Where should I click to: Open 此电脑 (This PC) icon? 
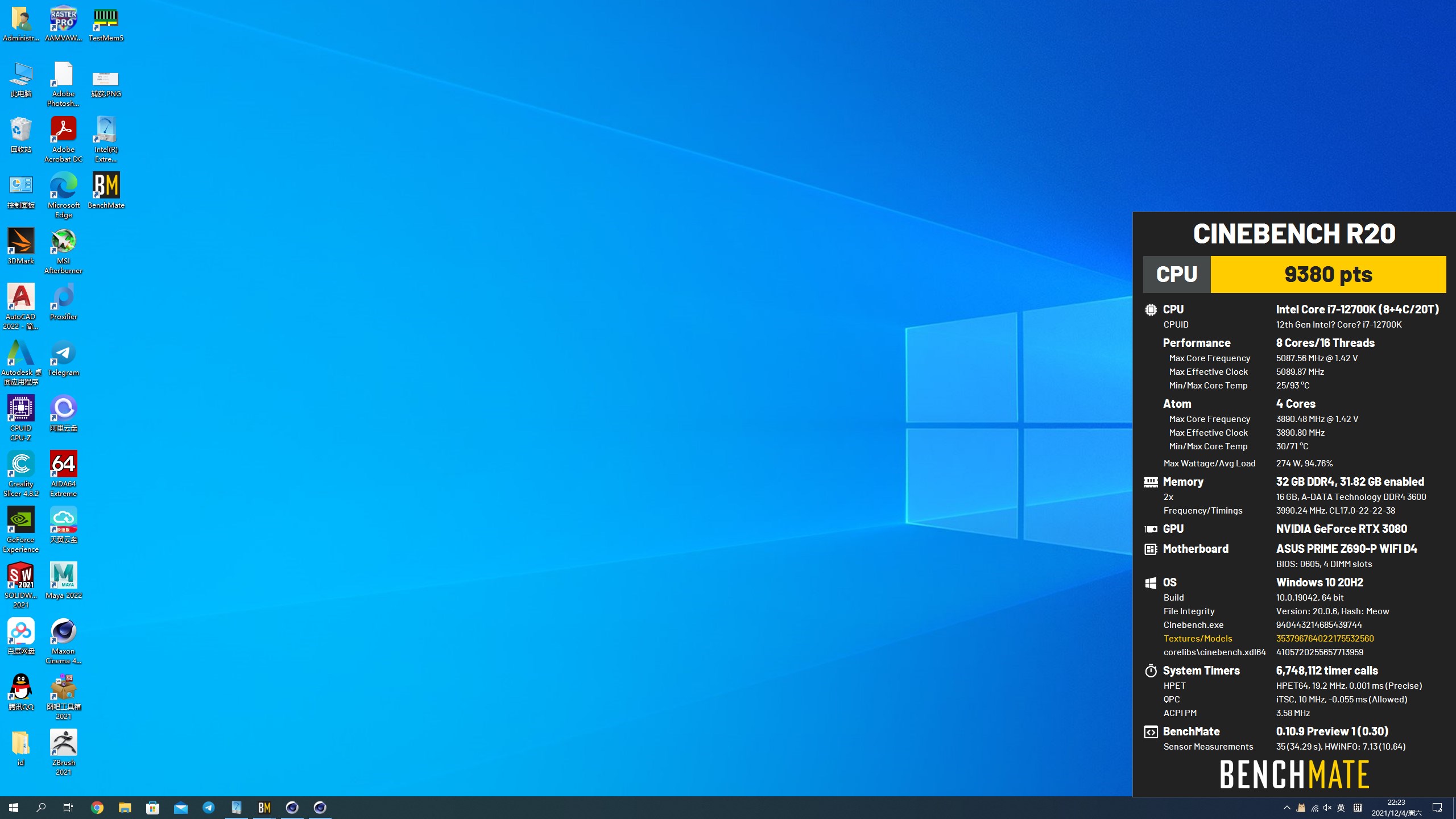tap(21, 80)
